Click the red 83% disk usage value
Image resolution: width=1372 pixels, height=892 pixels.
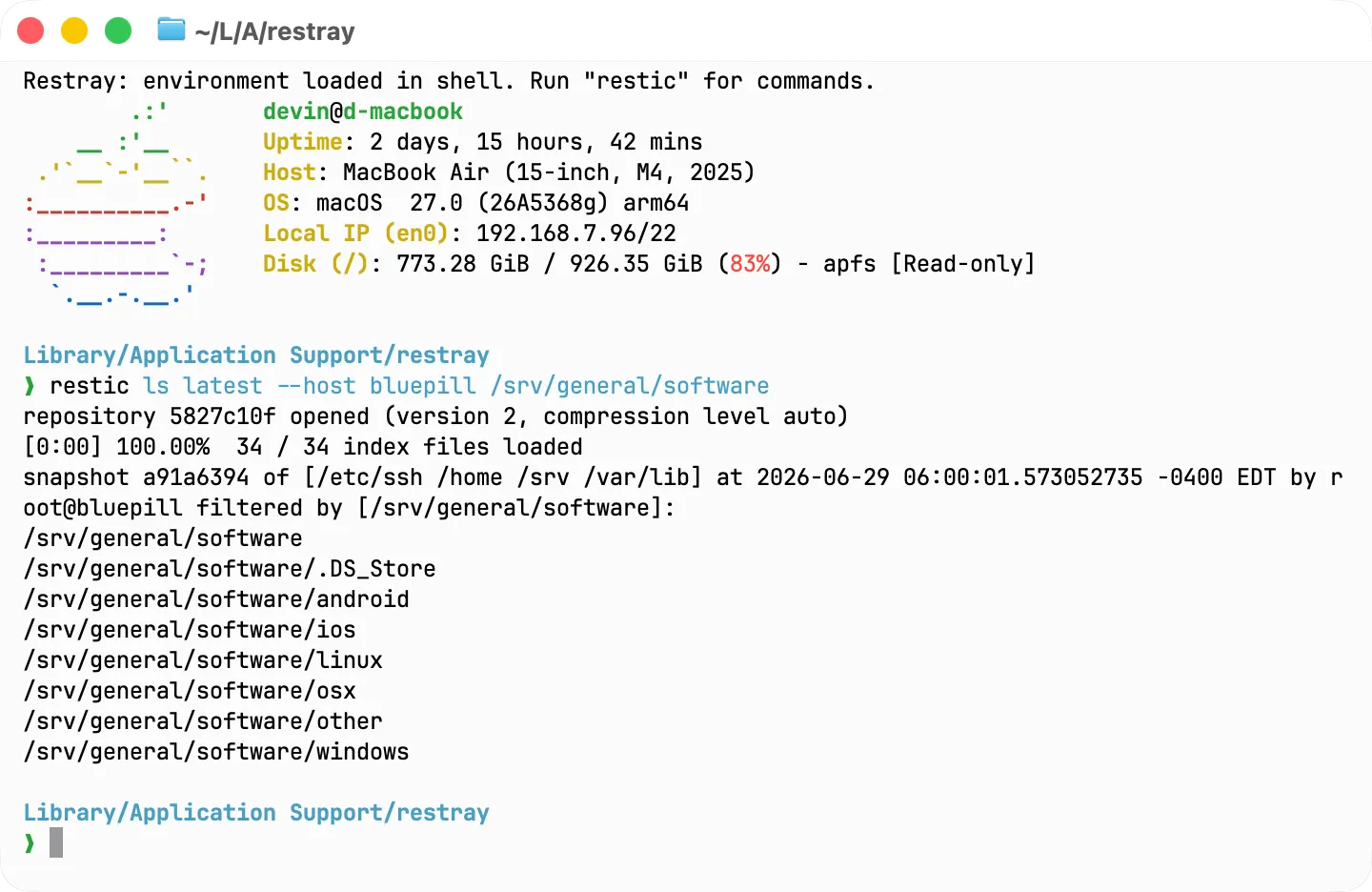pyautogui.click(x=750, y=264)
